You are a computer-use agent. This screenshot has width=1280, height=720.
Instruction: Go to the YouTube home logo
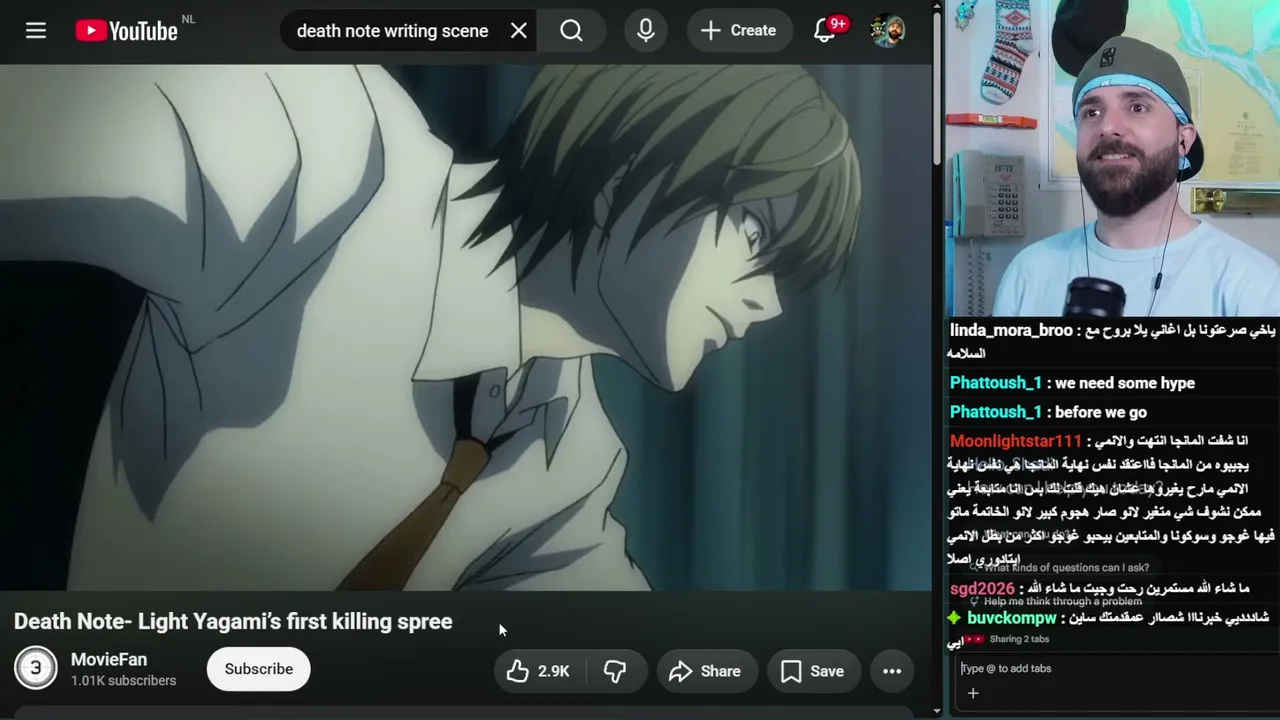(127, 31)
